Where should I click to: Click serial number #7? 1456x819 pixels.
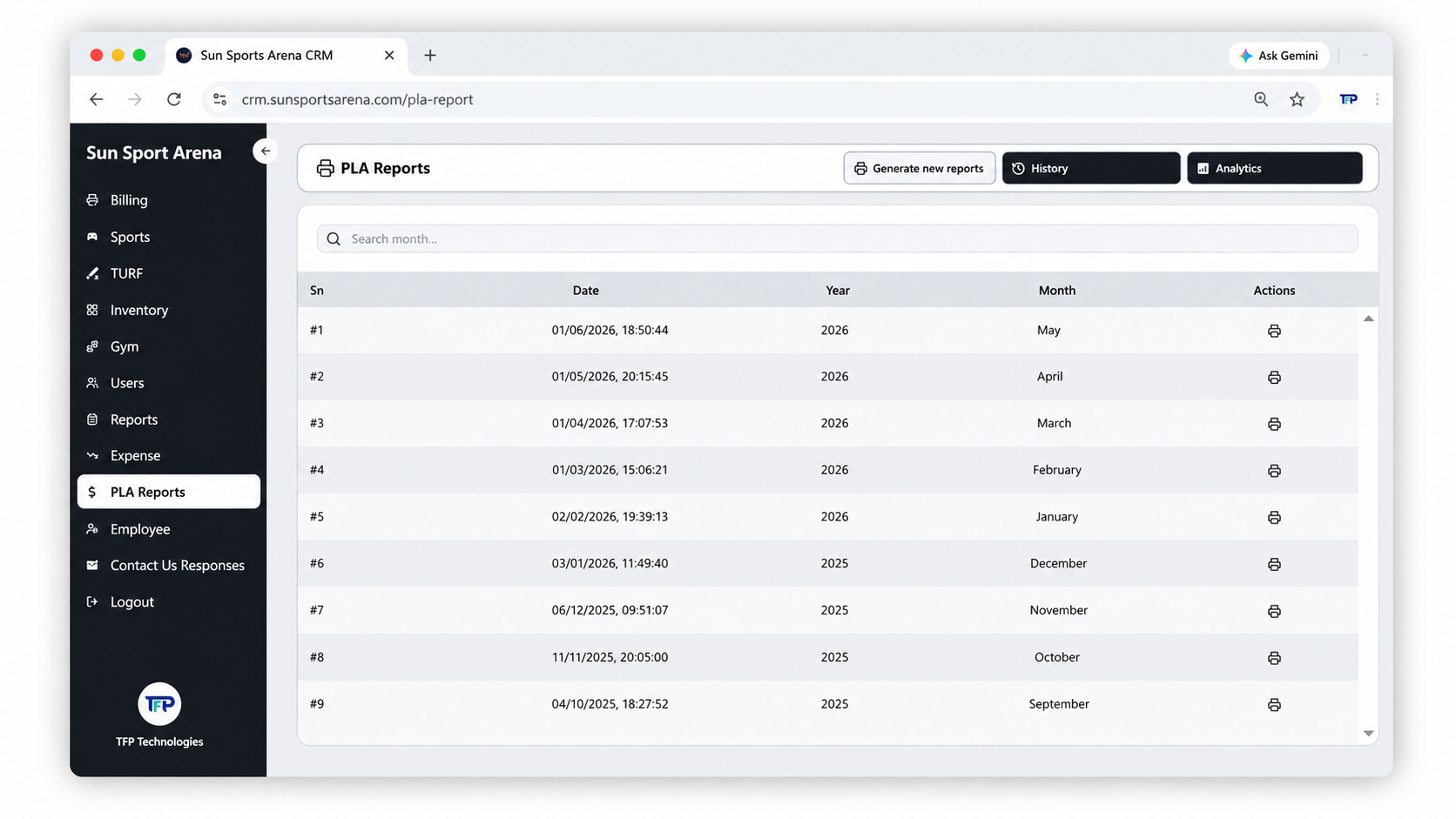[317, 610]
